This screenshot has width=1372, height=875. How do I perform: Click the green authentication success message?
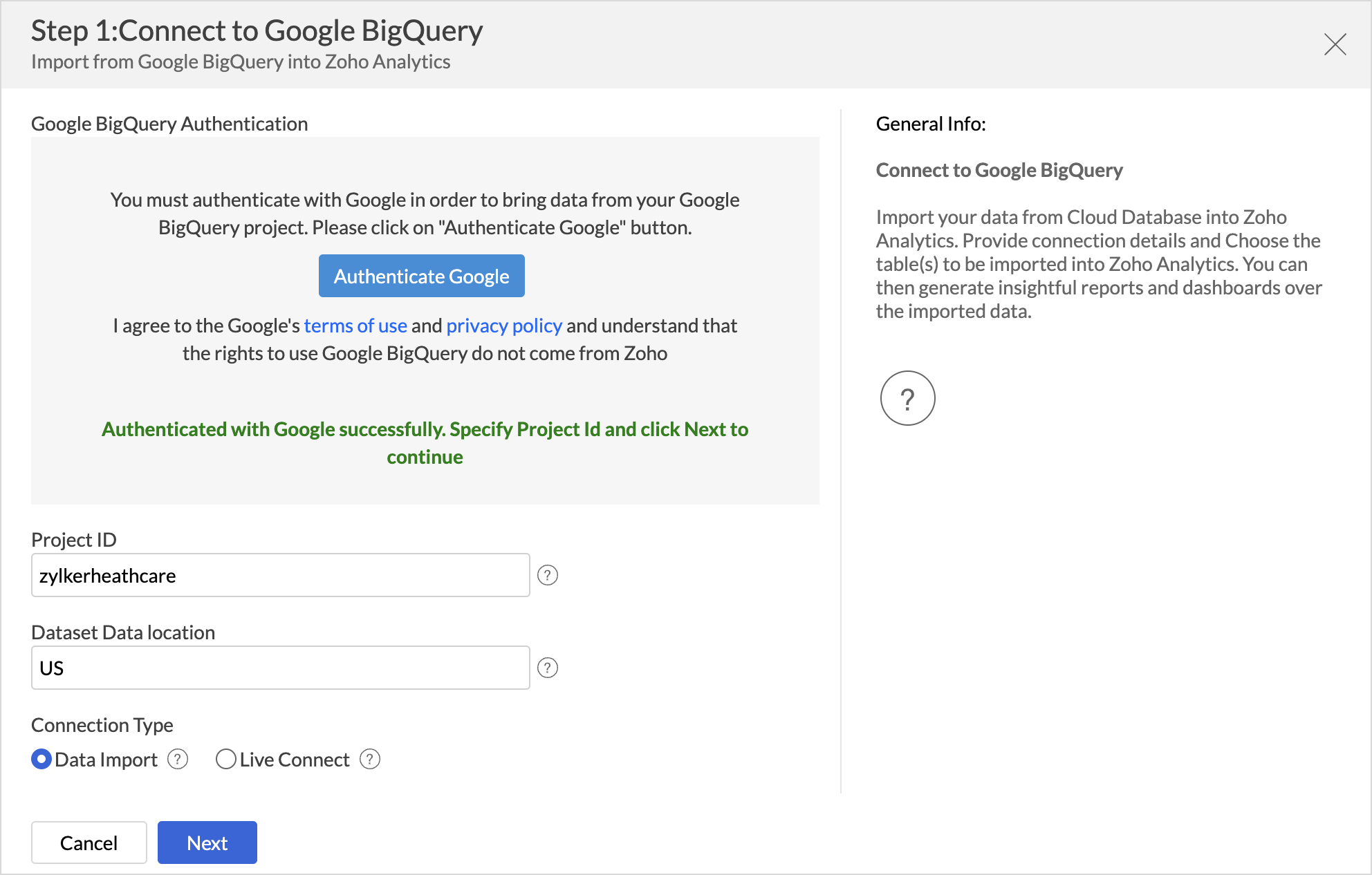(425, 443)
